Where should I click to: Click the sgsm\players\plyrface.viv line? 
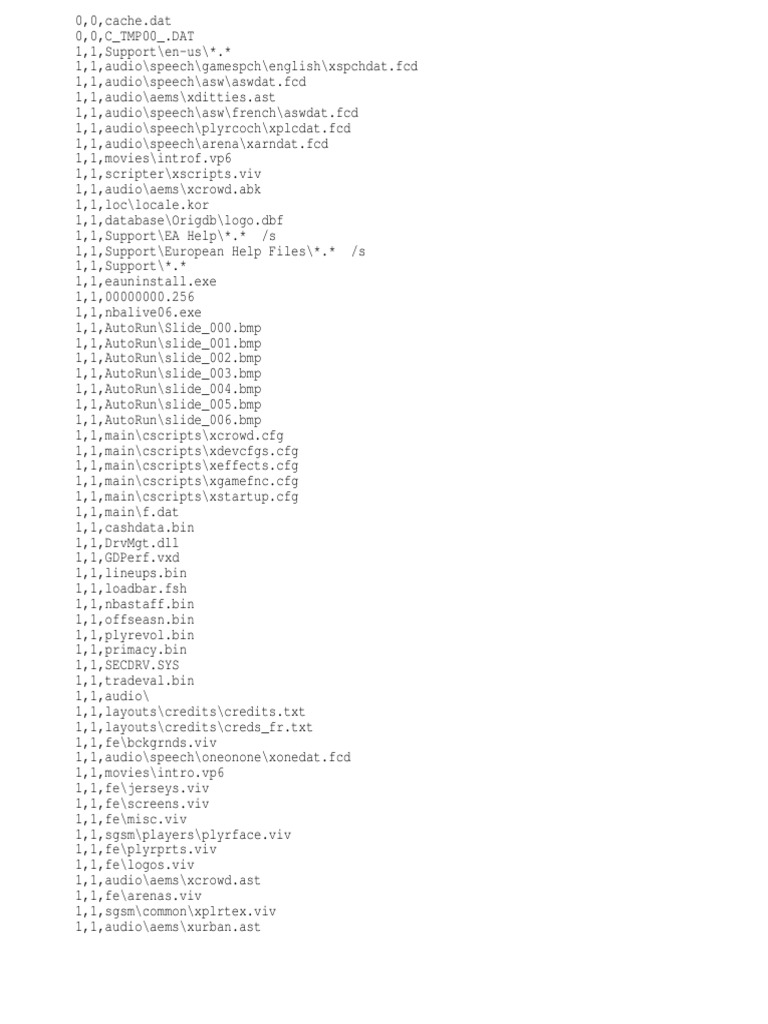click(183, 835)
